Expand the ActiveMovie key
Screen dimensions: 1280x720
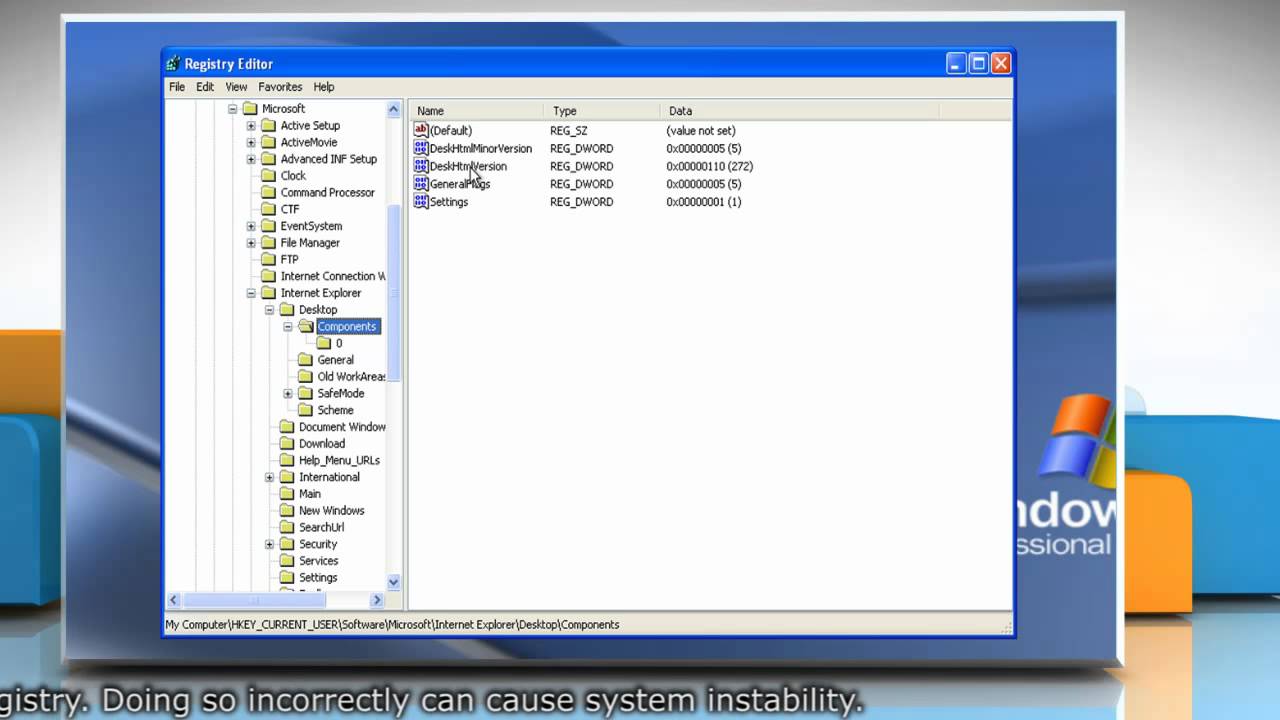[x=251, y=143]
